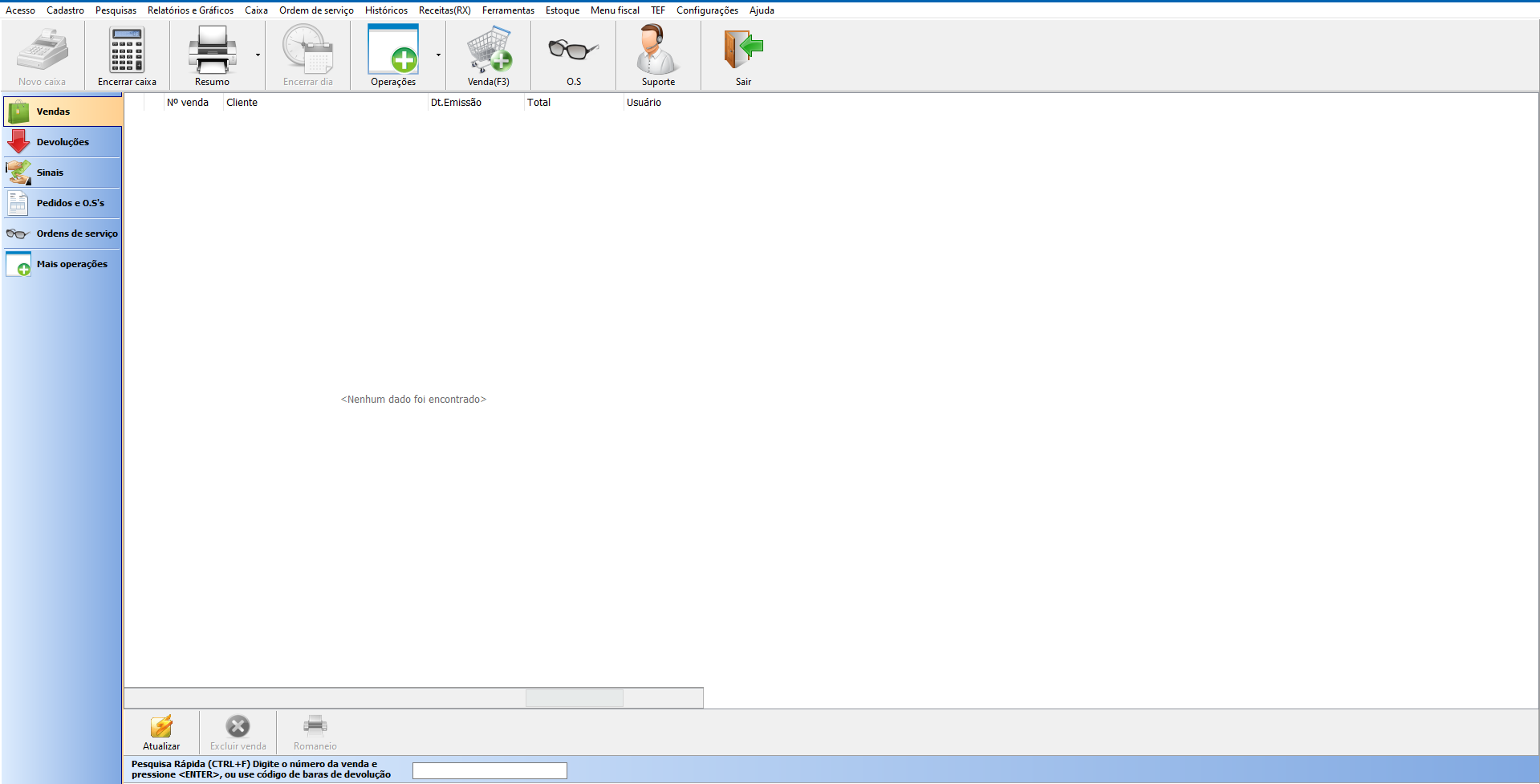Select Vendas in the sidebar
The width and height of the screenshot is (1540, 784).
point(63,112)
